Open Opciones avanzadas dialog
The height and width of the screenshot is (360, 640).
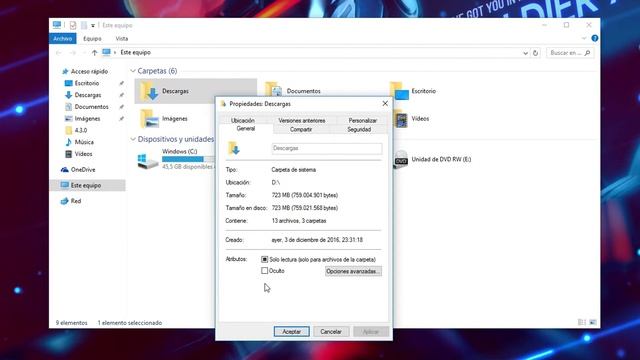353,271
